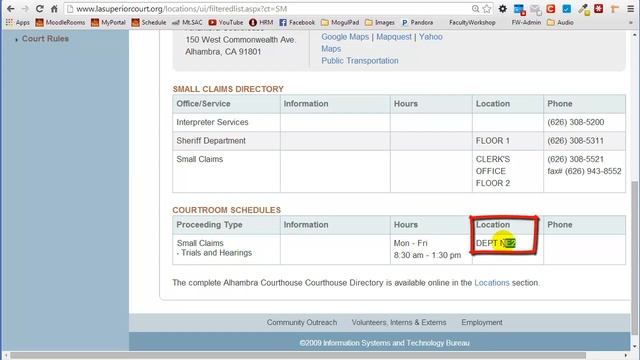
Task: Click phone number (626) 308-5521
Action: (x=576, y=159)
